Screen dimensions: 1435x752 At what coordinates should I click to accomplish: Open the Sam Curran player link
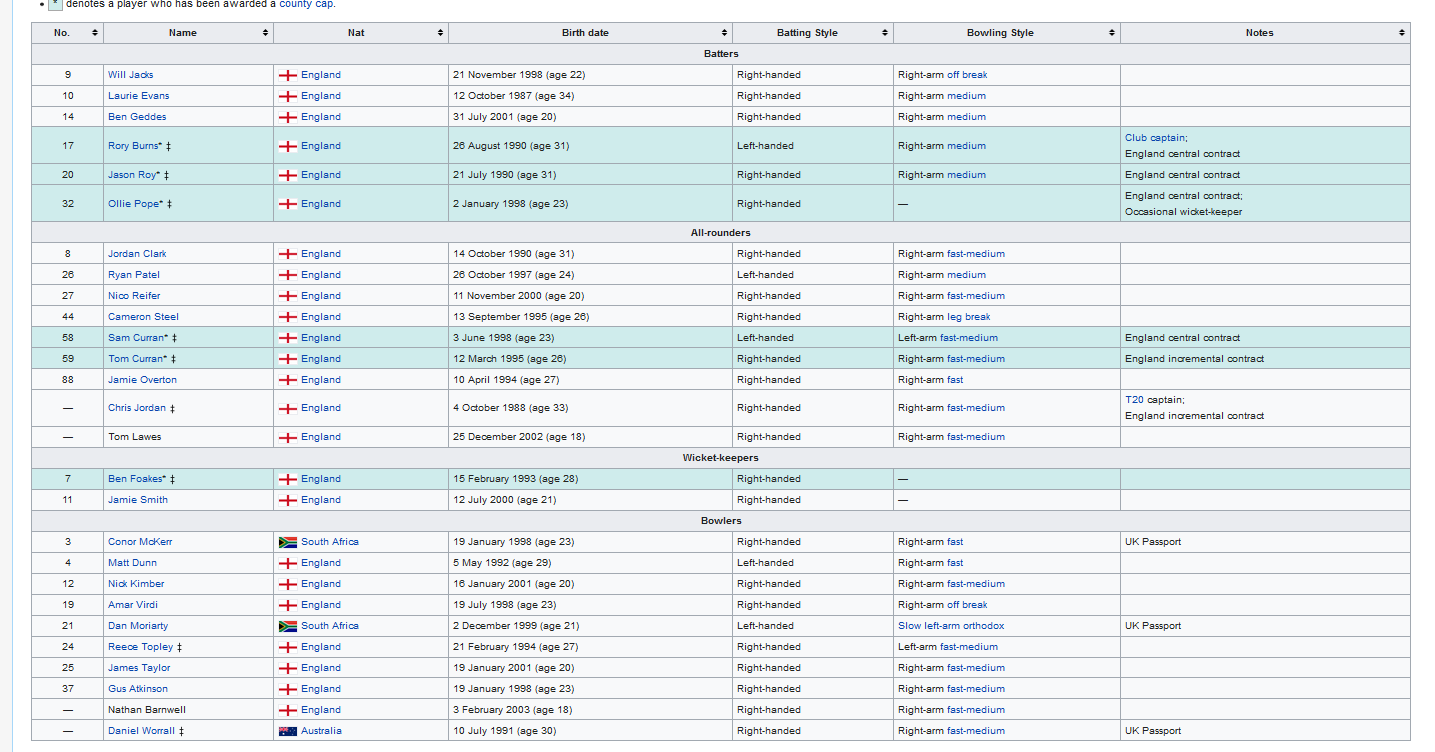135,338
